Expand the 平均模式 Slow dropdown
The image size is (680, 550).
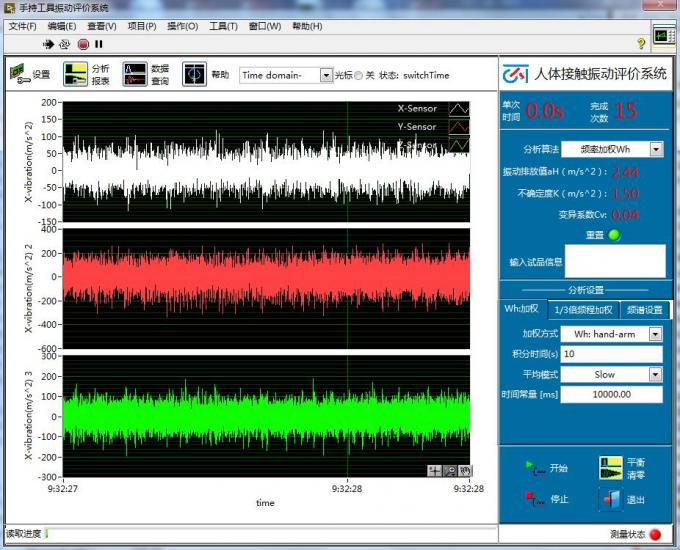click(656, 374)
